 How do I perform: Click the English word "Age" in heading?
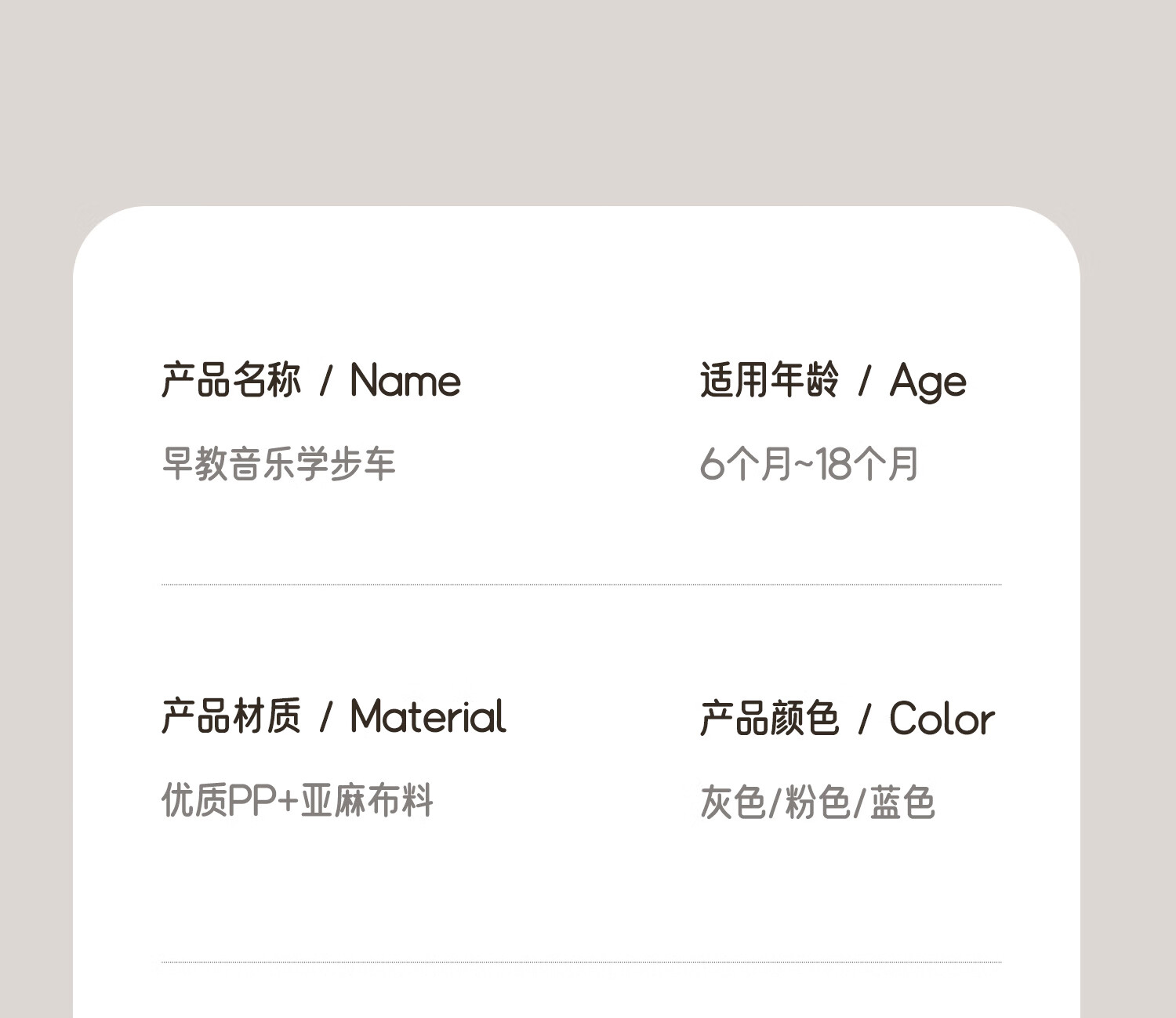(x=927, y=383)
